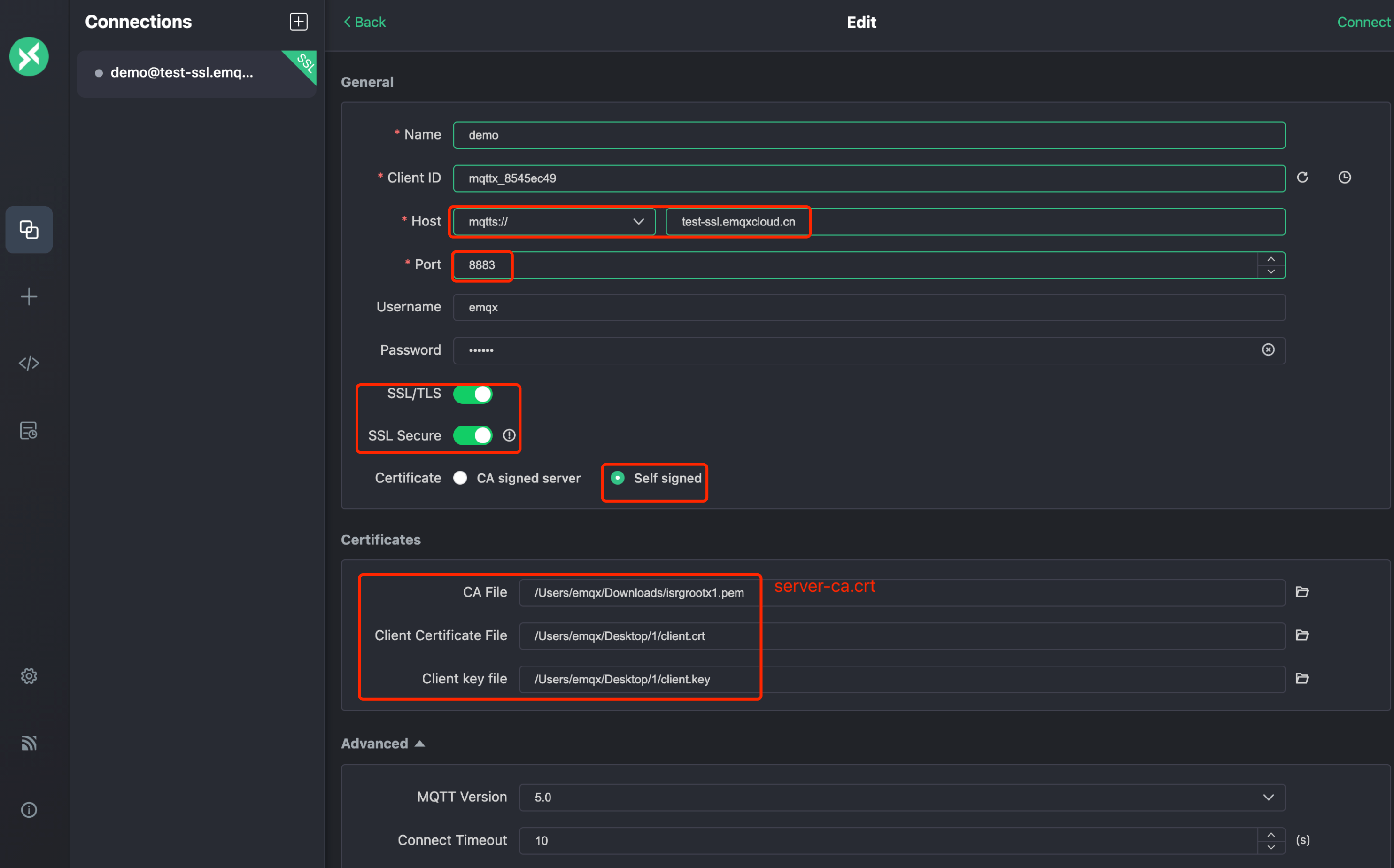The height and width of the screenshot is (868, 1394).
Task: Increase the Port value with the up arrow
Action: tap(1271, 259)
